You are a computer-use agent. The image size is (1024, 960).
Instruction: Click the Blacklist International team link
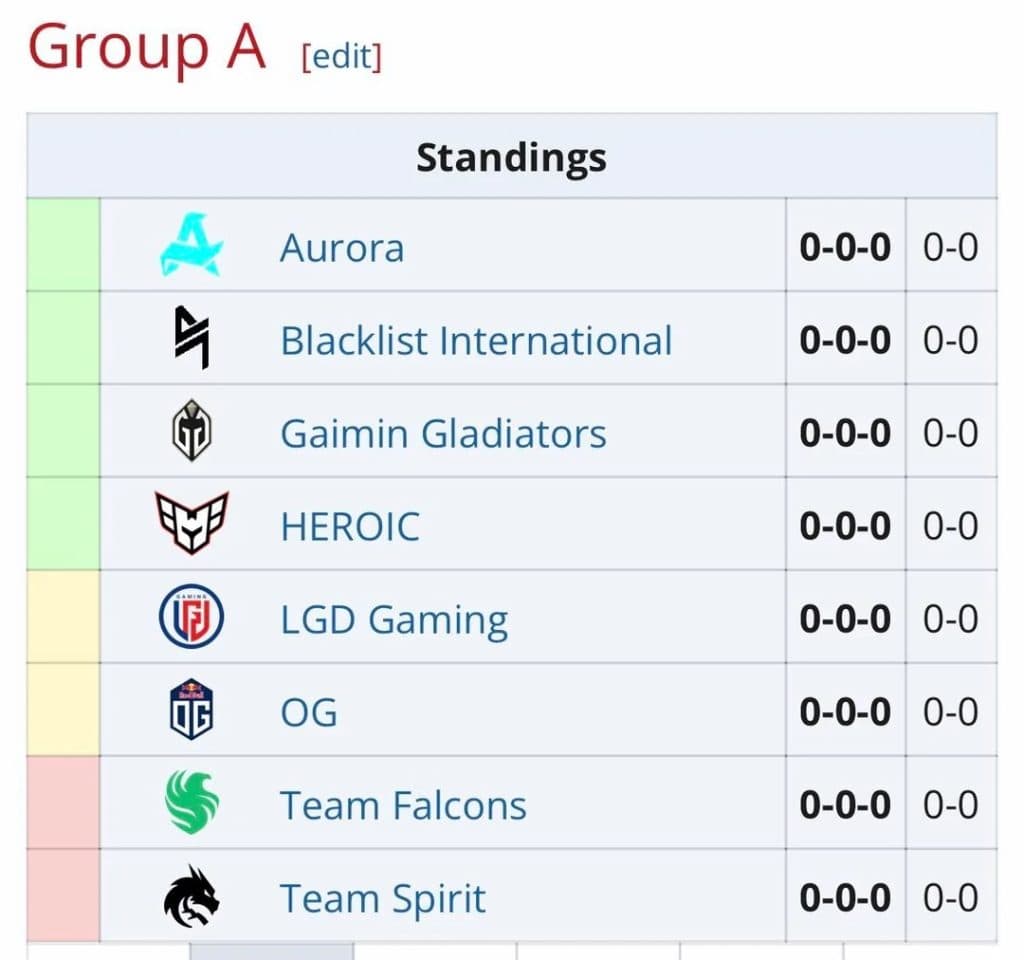point(477,340)
